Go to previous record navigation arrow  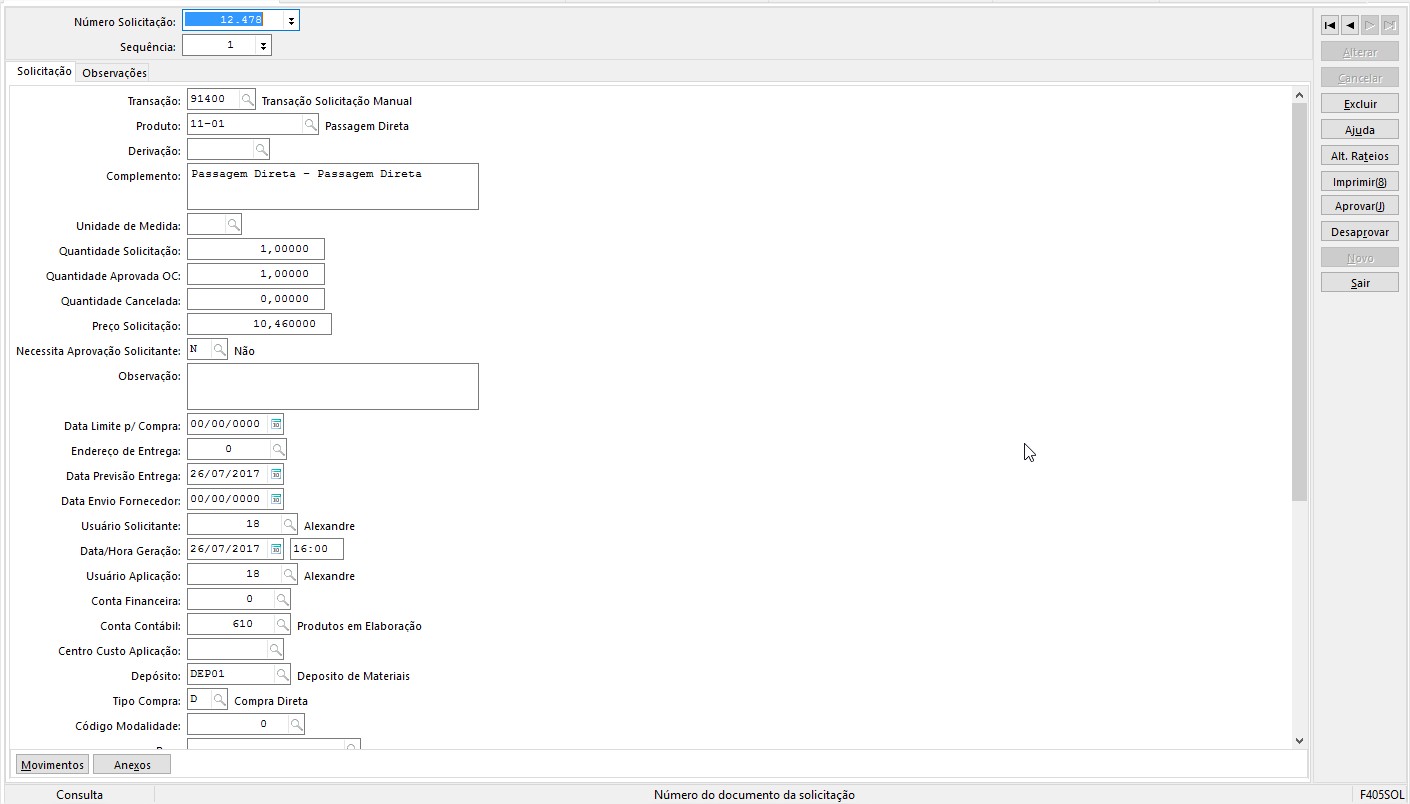pos(1349,26)
